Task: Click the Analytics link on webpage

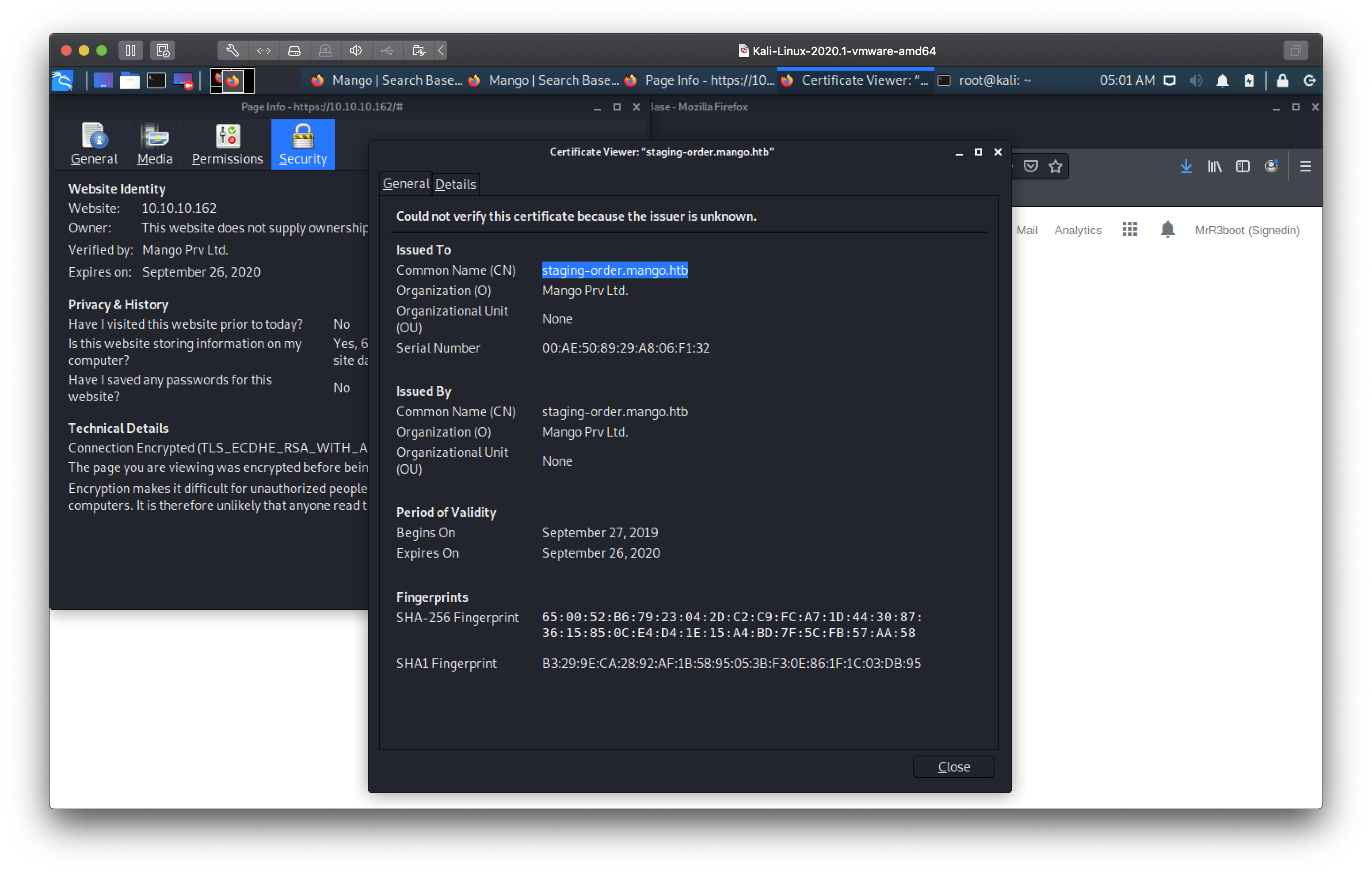Action: [x=1078, y=230]
